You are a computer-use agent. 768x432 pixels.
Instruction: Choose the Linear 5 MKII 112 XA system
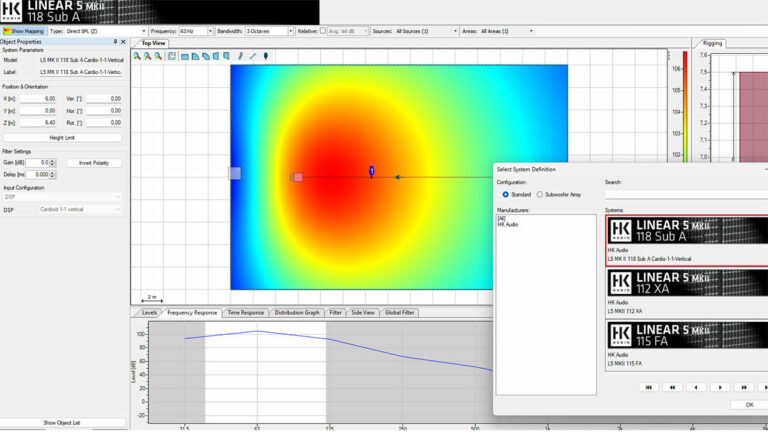(x=687, y=292)
